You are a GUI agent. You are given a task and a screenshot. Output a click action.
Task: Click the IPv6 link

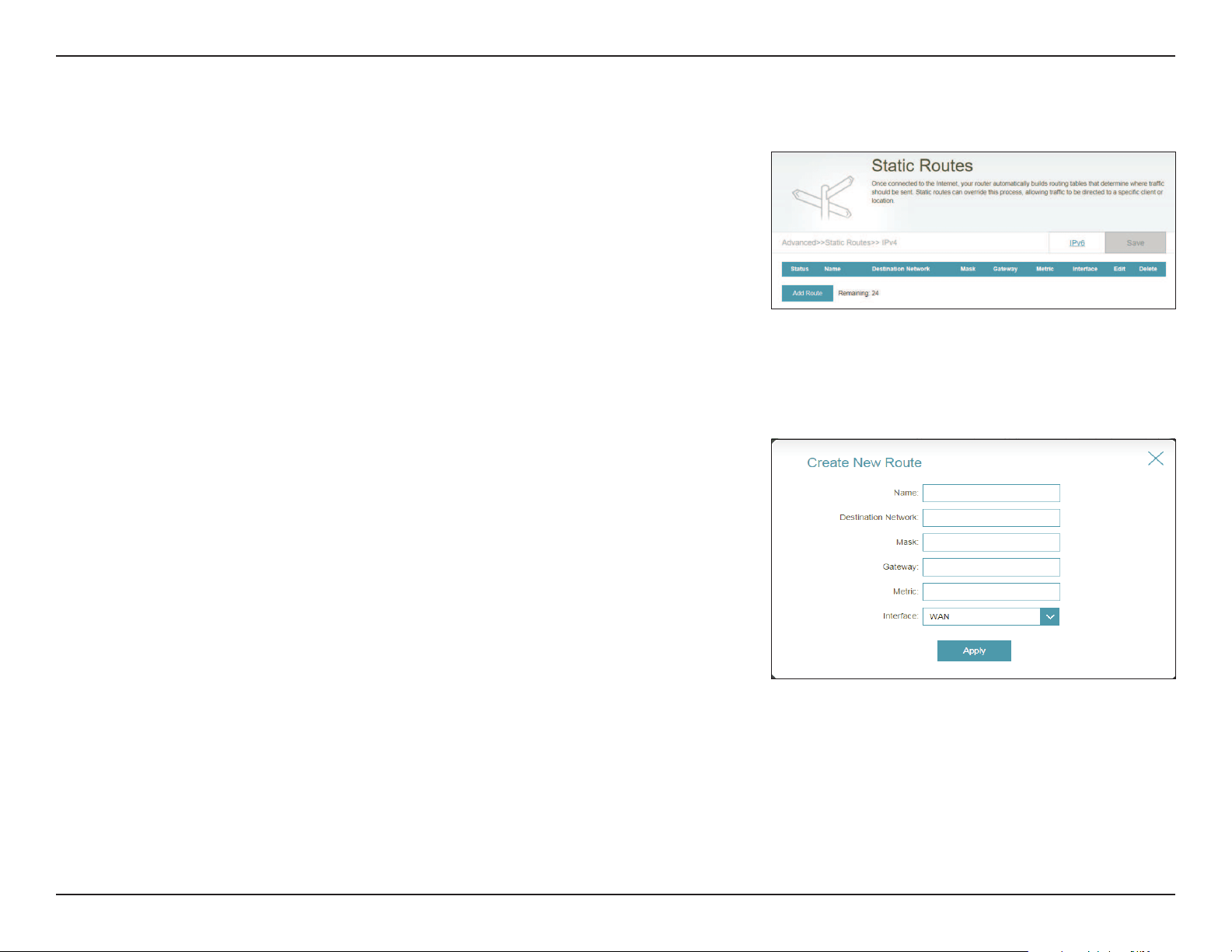click(x=1077, y=242)
